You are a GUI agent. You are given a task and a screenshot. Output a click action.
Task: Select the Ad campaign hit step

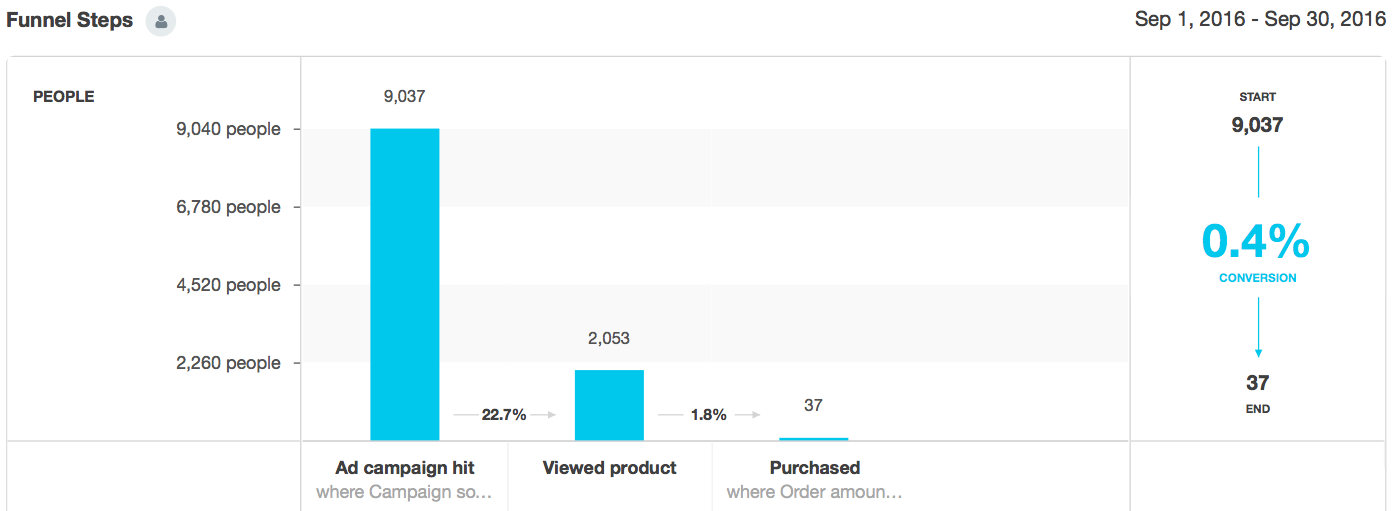click(405, 468)
